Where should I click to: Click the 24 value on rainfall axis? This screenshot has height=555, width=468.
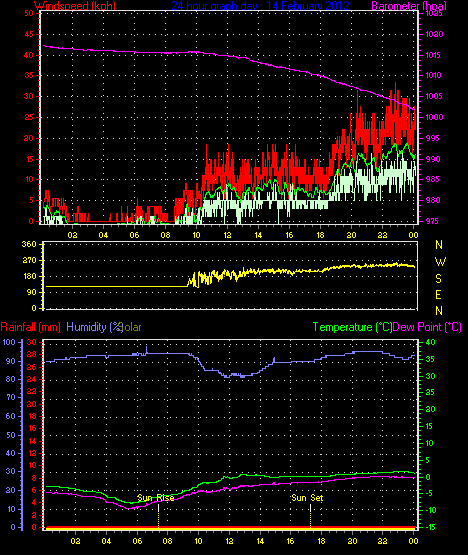[32, 379]
